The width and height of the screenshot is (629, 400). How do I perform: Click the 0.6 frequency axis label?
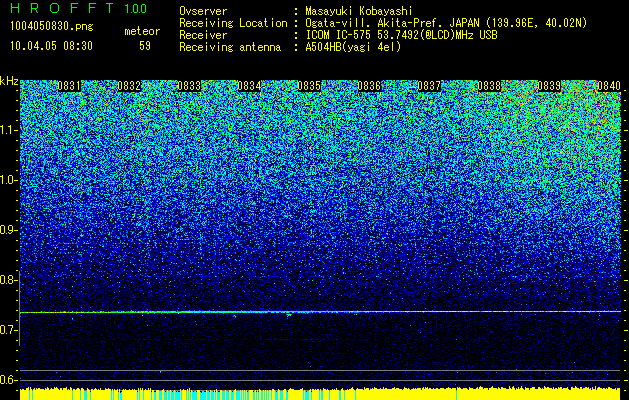9,380
